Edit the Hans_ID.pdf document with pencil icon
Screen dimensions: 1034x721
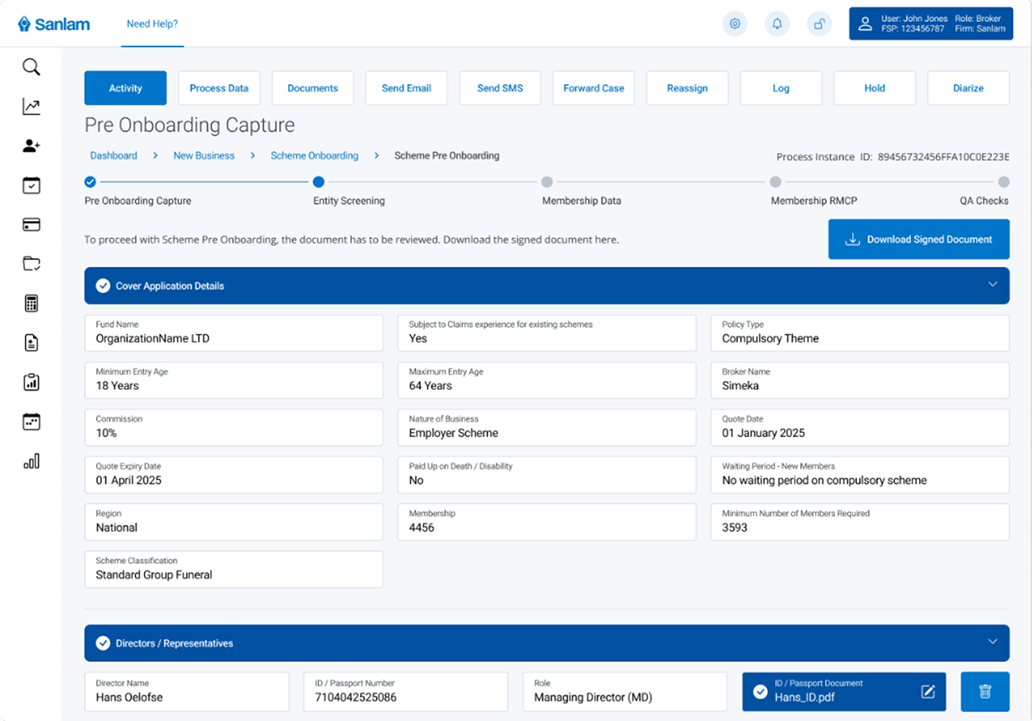click(927, 691)
